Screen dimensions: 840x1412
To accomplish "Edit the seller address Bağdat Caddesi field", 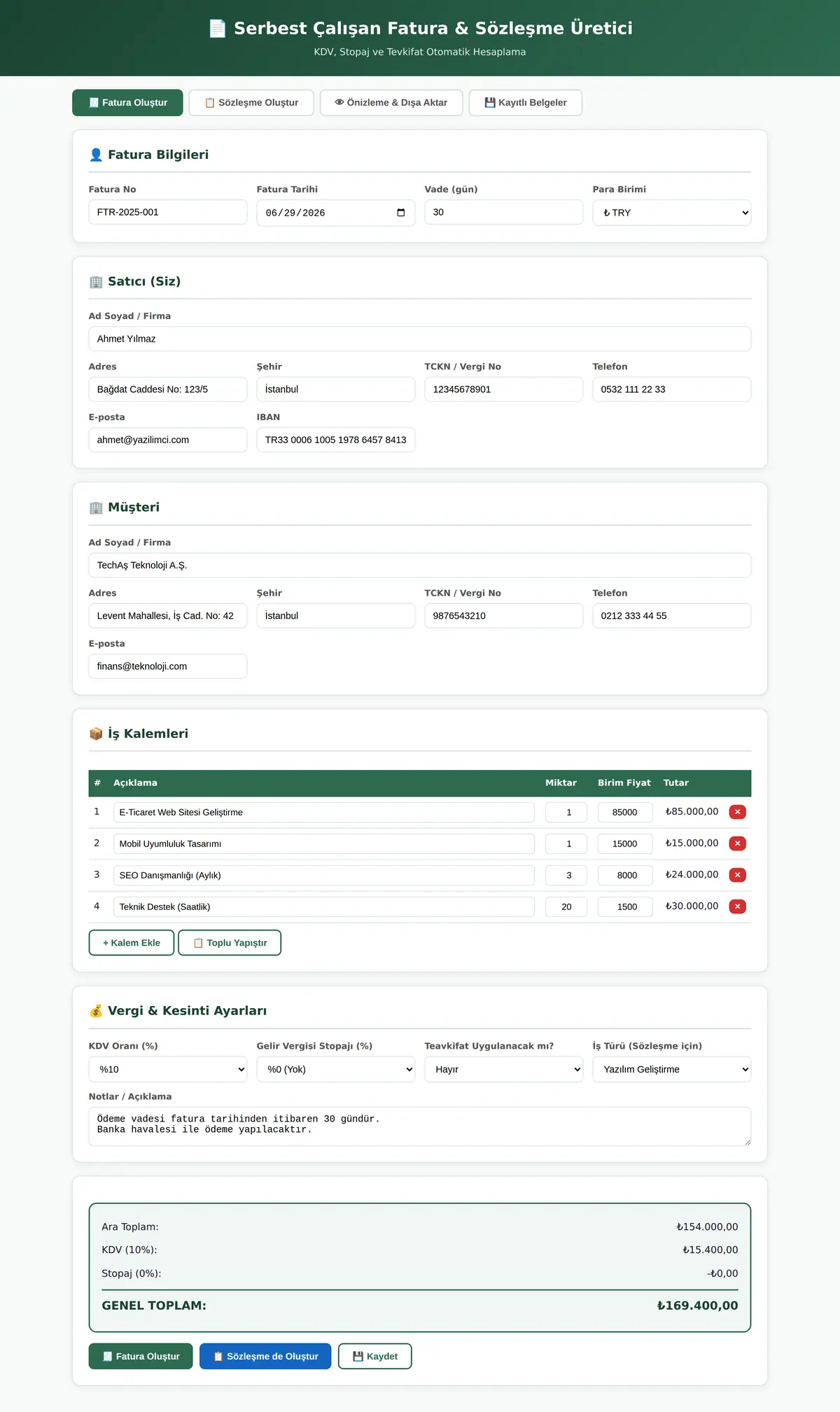I will [168, 389].
